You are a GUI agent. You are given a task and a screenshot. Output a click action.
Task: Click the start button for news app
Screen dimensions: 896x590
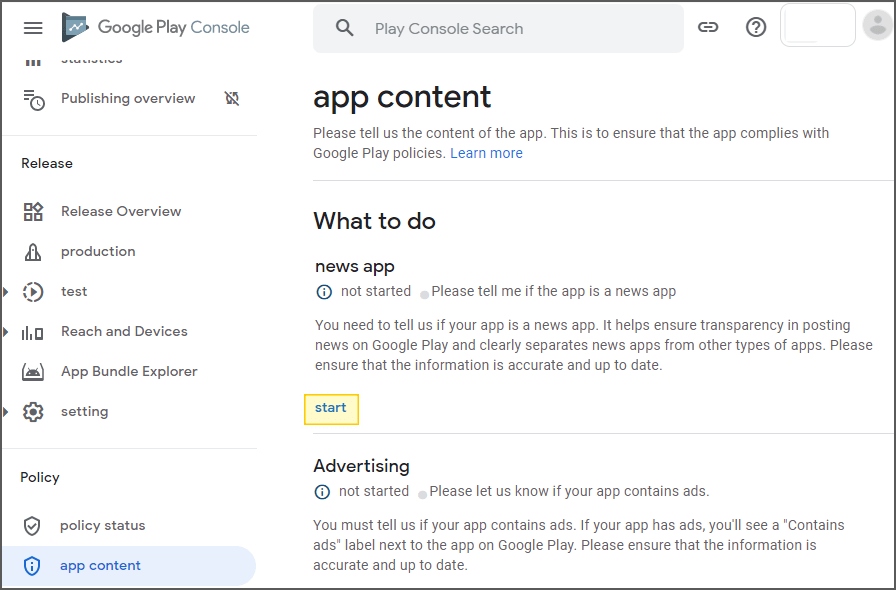331,408
